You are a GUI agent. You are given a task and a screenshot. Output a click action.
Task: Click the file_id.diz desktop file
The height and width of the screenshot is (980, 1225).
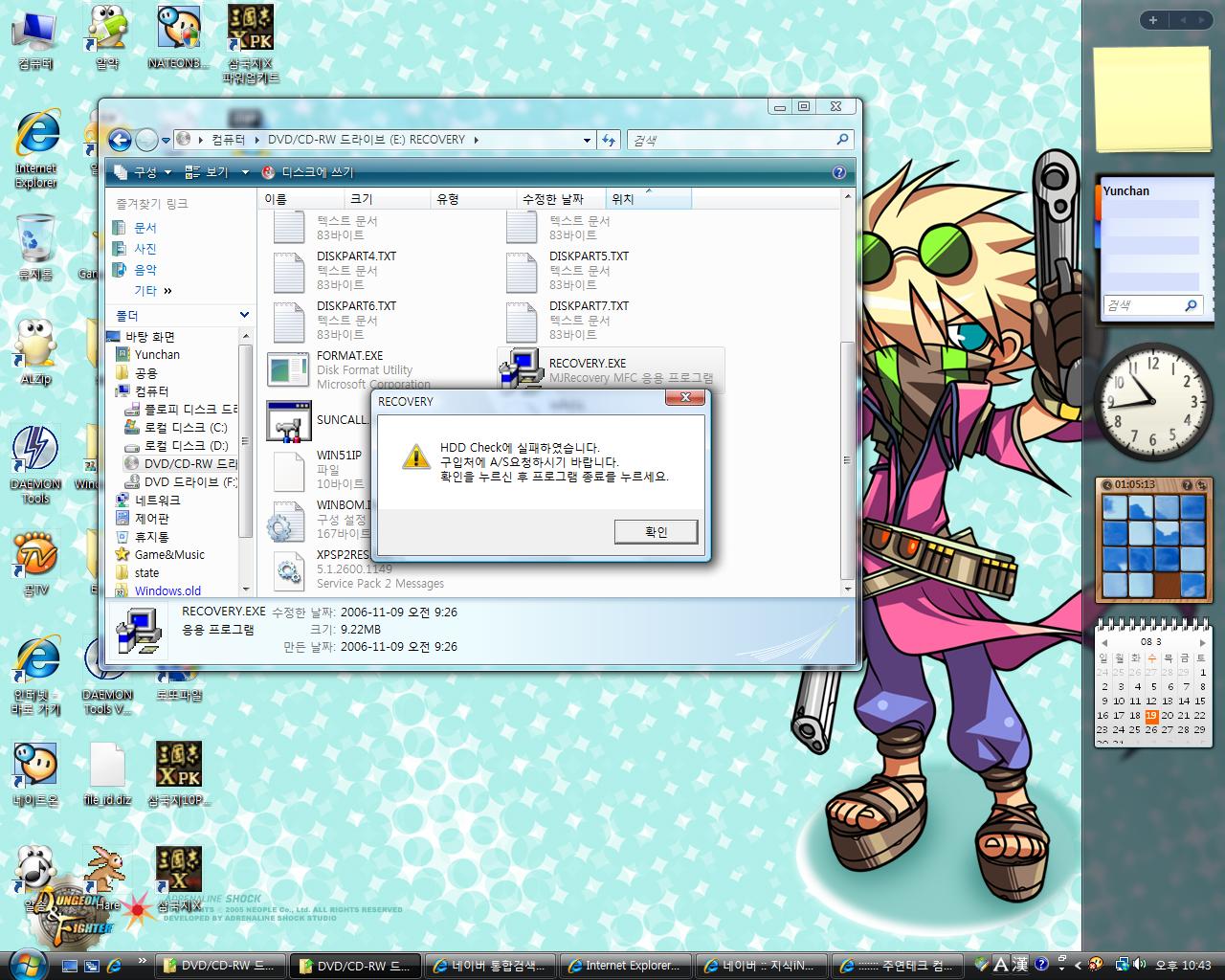click(107, 773)
